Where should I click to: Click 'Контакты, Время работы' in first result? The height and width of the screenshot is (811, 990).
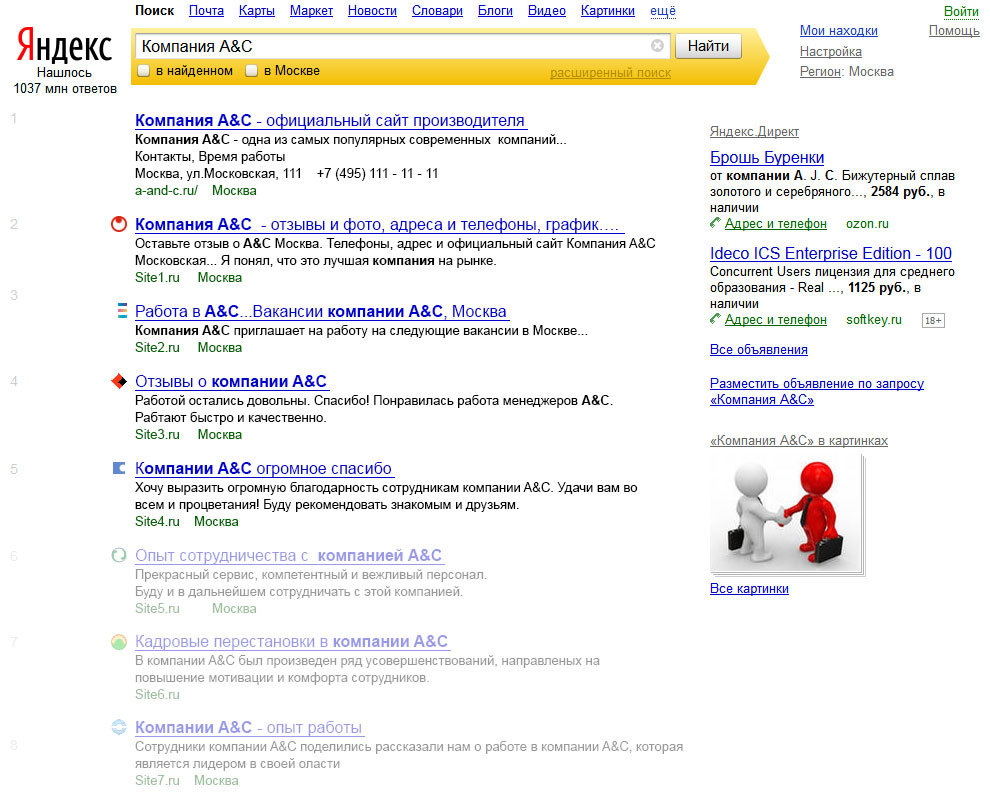[210, 157]
